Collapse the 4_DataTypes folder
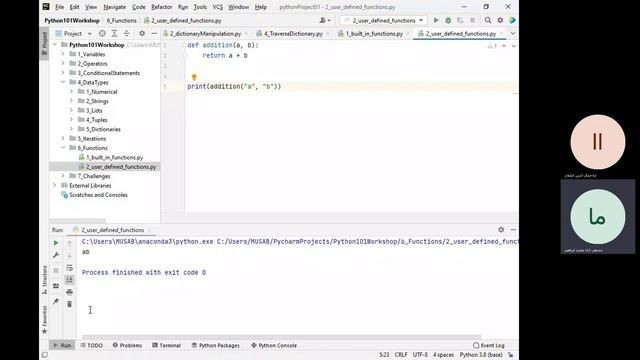The height and width of the screenshot is (360, 640). coord(63,82)
